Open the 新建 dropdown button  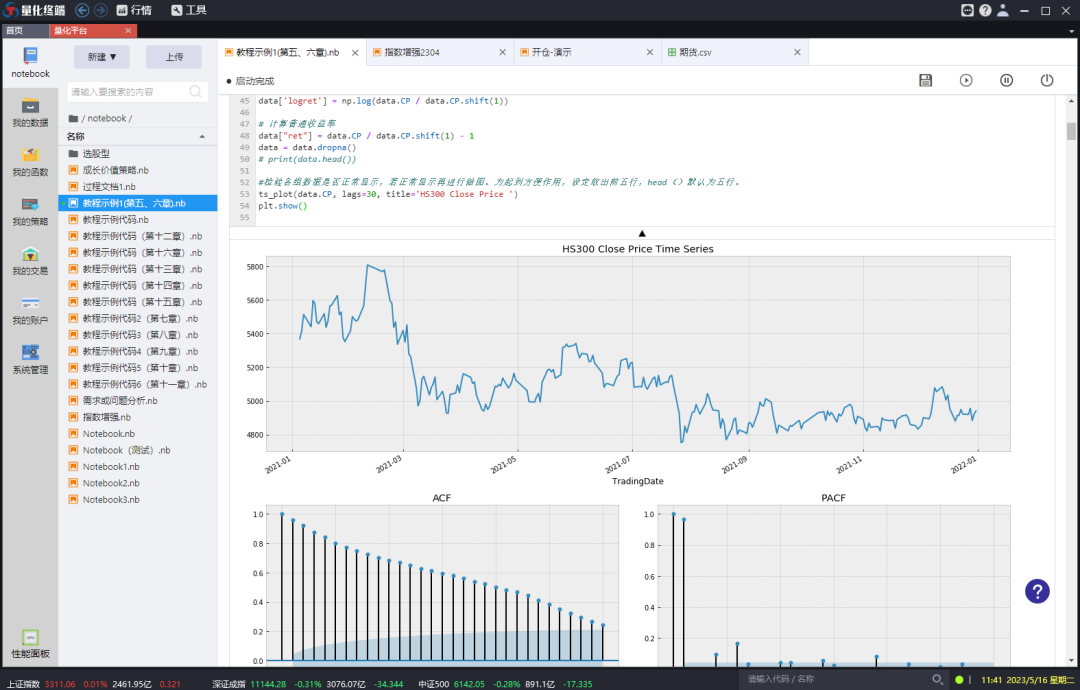click(x=101, y=57)
